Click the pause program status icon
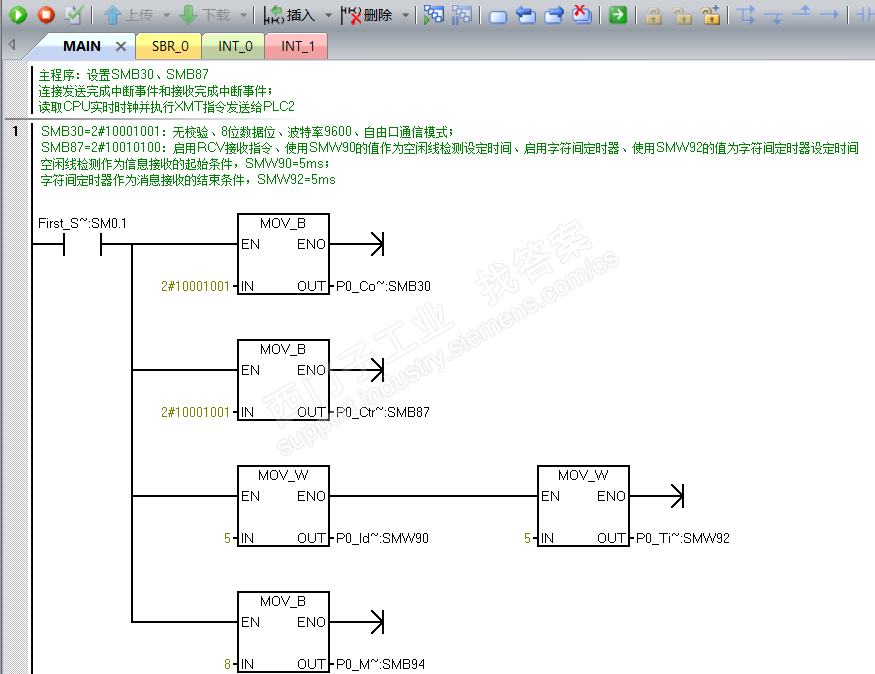 point(461,15)
